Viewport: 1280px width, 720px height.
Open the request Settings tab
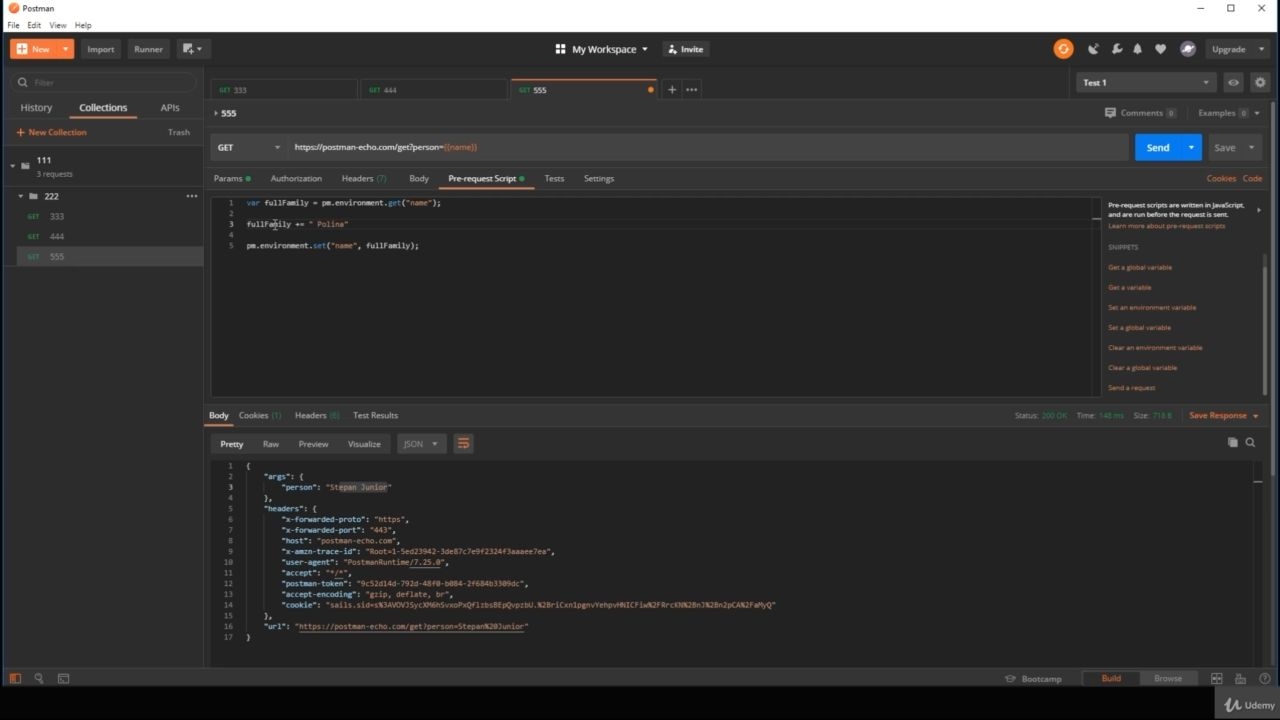click(x=599, y=178)
